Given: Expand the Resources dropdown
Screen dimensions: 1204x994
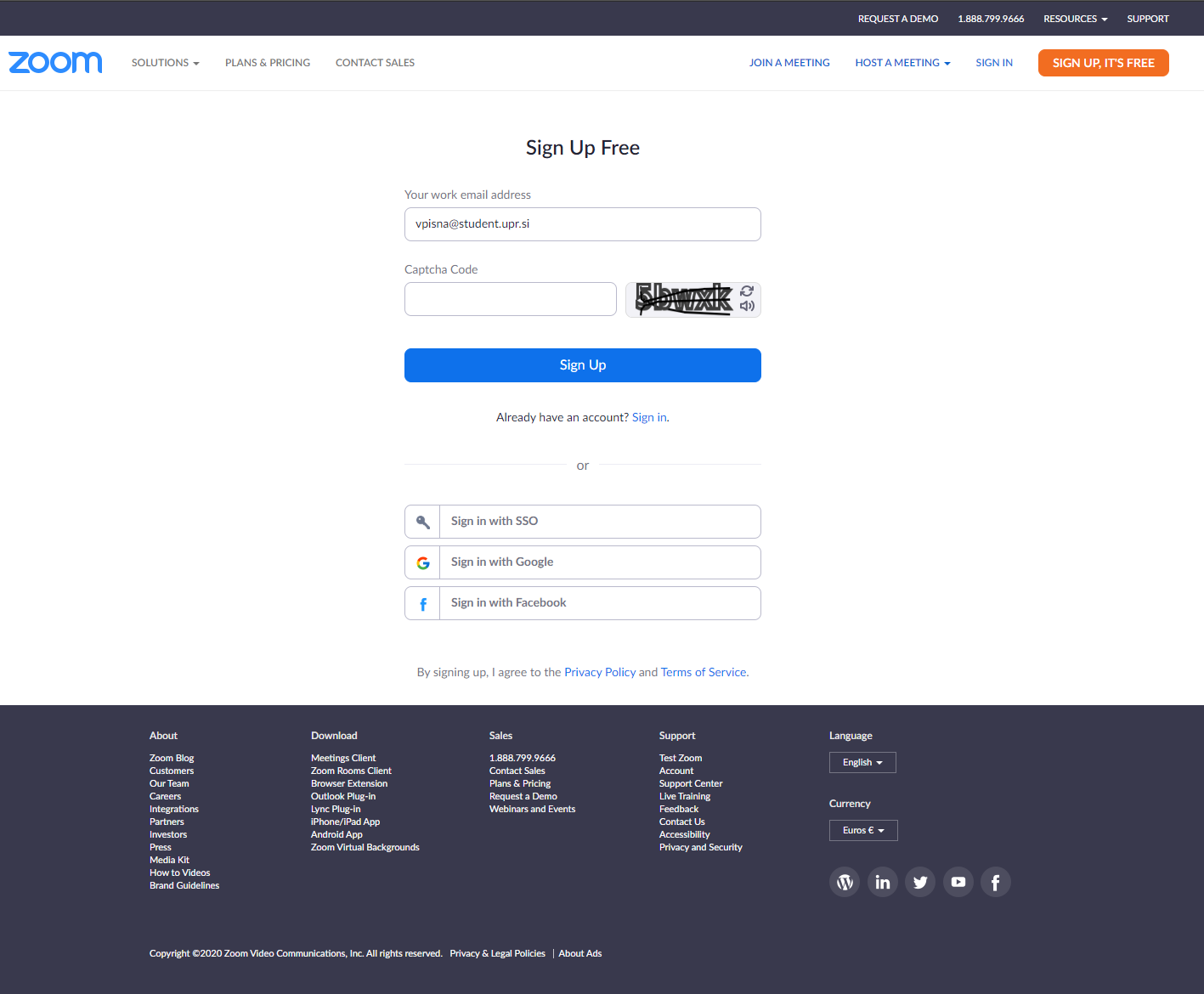Looking at the screenshot, I should click(x=1076, y=19).
